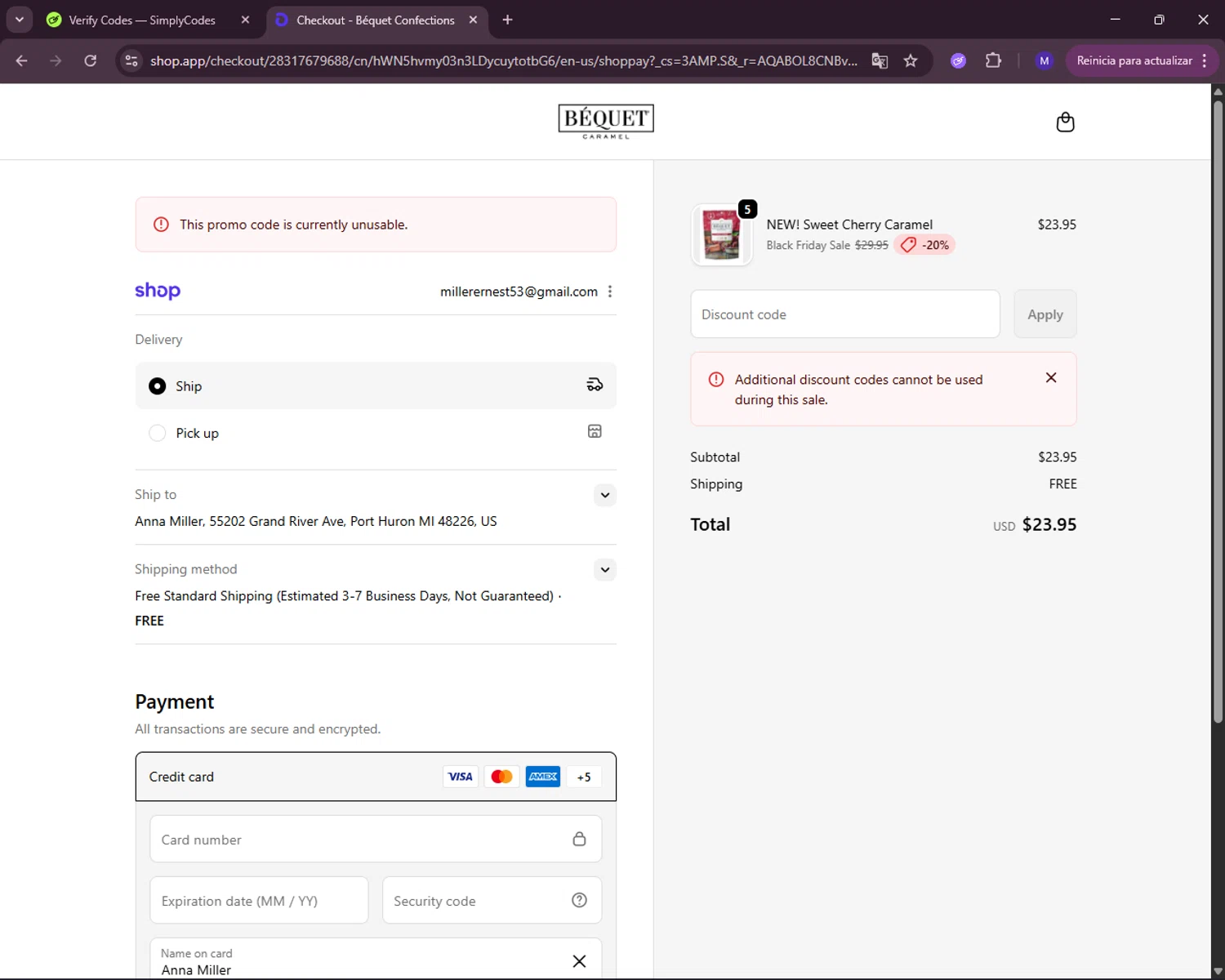Click the Apply discount button
The image size is (1225, 980).
tap(1045, 314)
